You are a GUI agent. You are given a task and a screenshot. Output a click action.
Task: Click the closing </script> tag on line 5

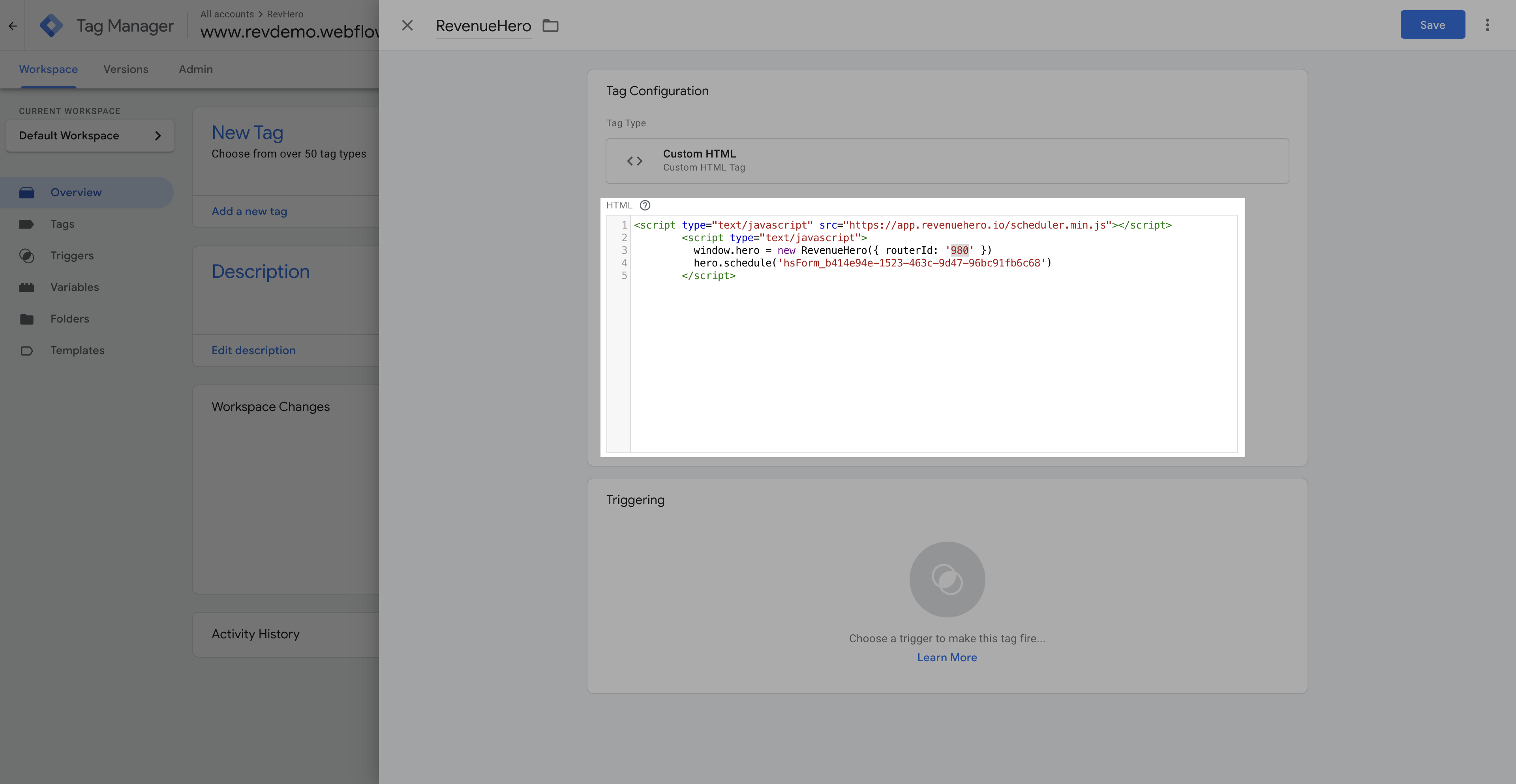pos(708,276)
